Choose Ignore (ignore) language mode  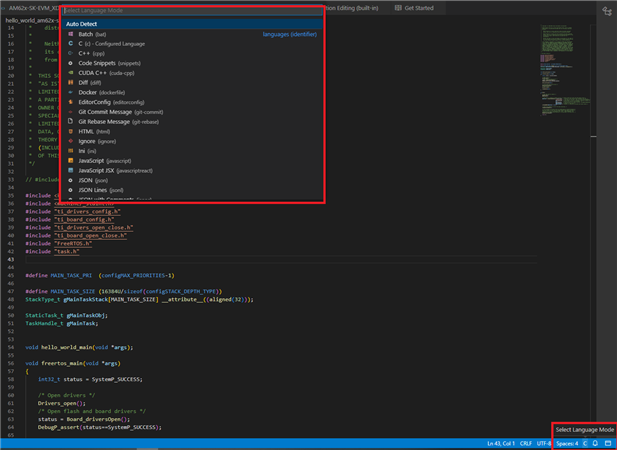(x=192, y=141)
